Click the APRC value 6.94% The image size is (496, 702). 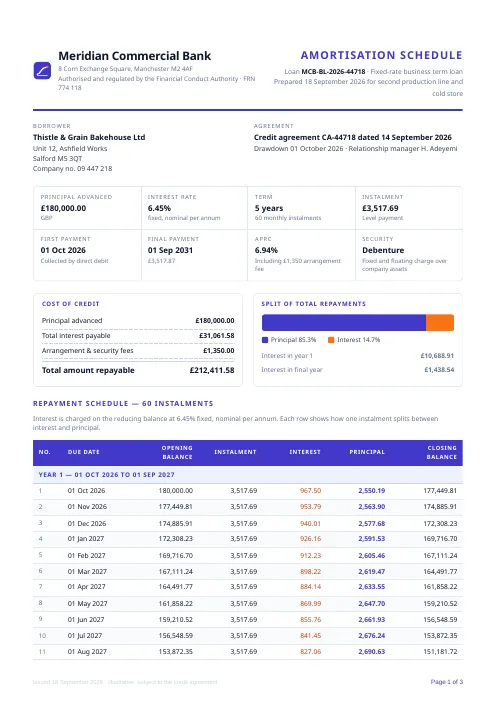point(266,250)
